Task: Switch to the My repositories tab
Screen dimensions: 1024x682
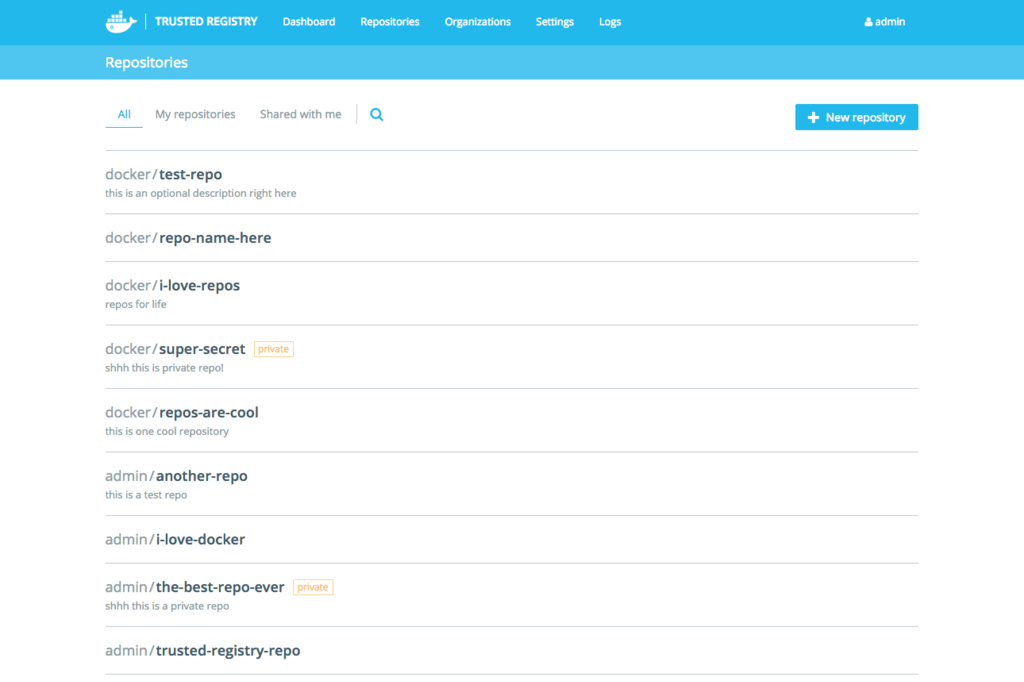Action: [x=195, y=115]
